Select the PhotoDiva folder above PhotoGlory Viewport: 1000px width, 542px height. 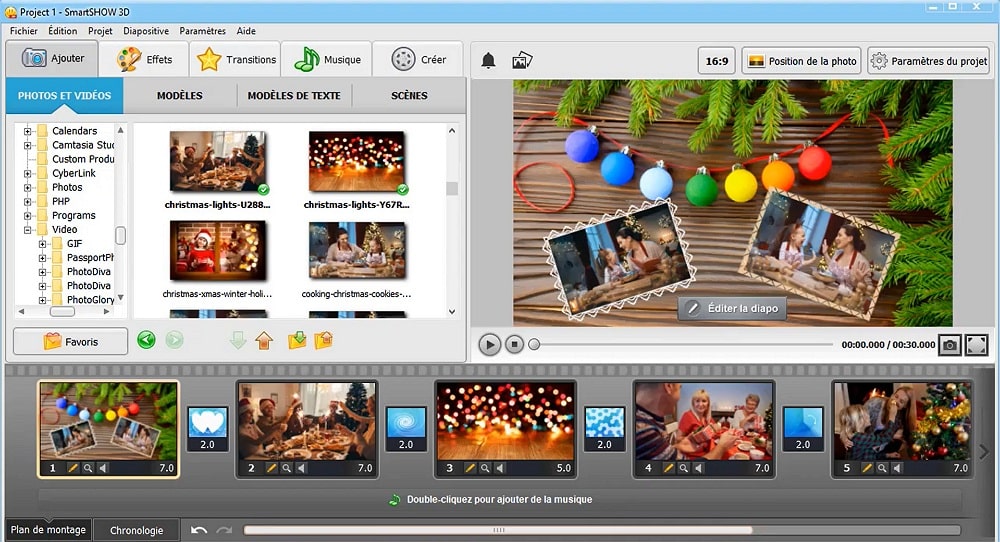click(89, 286)
